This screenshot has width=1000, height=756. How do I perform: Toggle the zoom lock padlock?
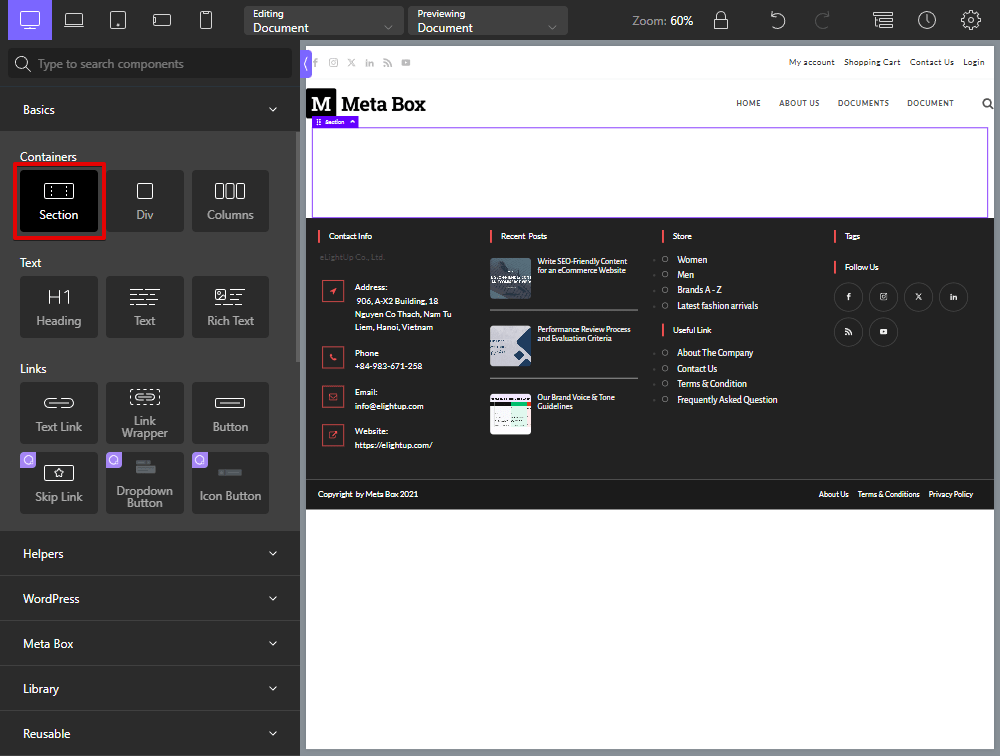(721, 19)
